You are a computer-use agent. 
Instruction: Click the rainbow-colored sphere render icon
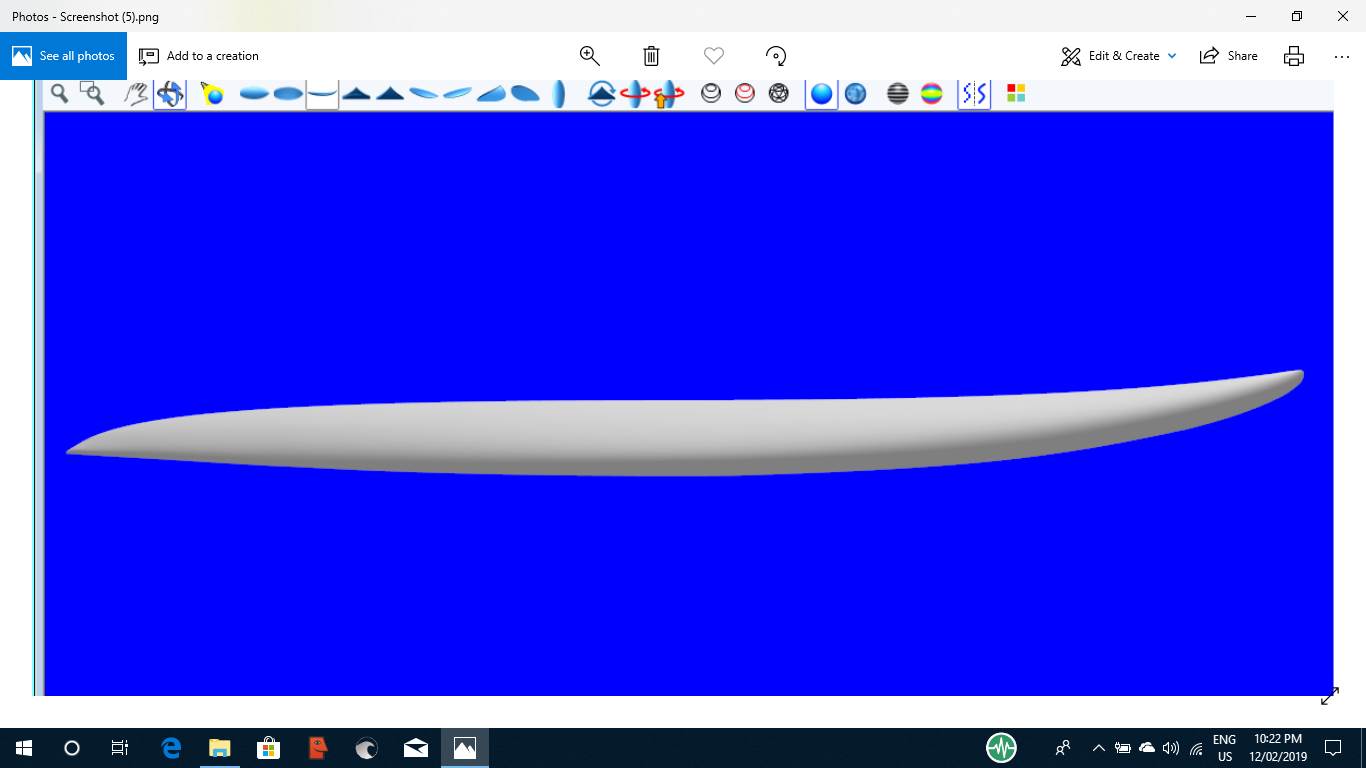931,94
